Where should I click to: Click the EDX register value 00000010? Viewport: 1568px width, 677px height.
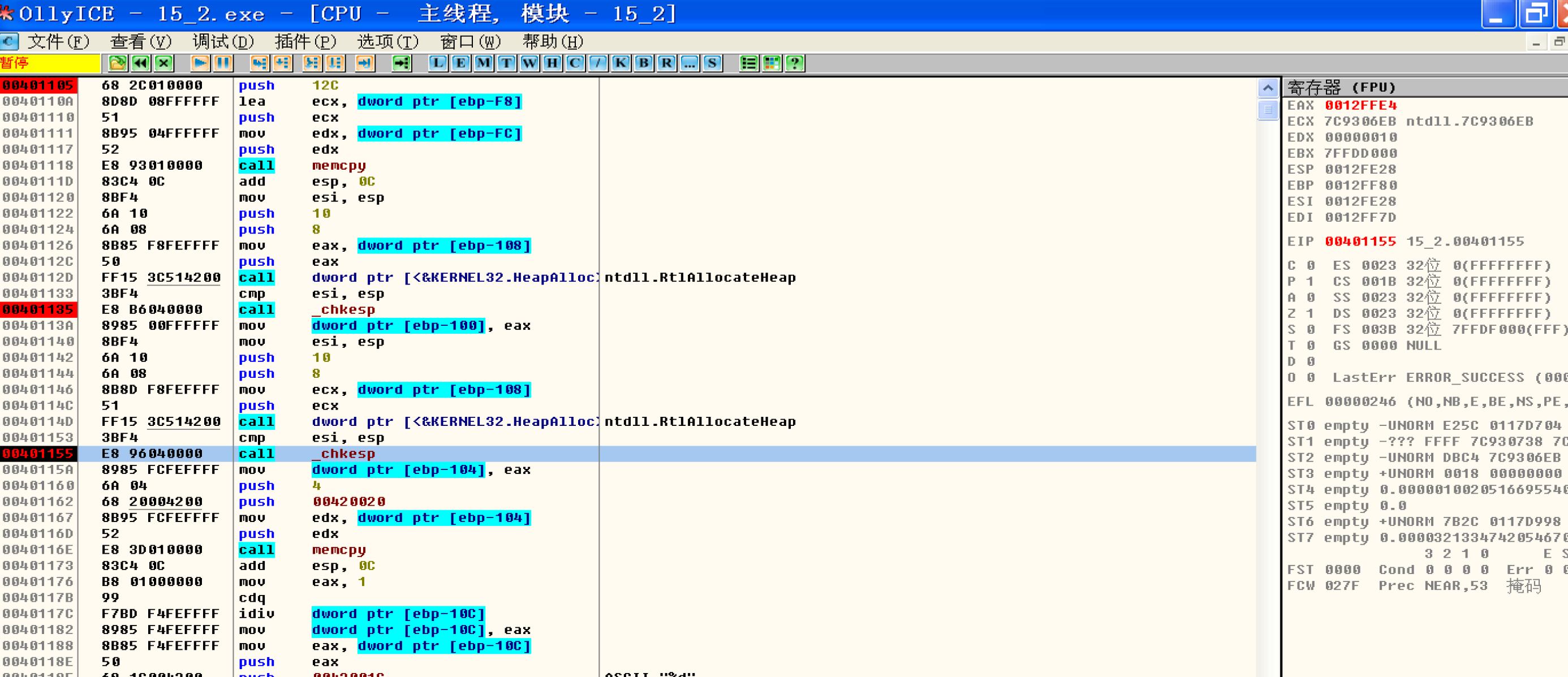pos(1360,137)
